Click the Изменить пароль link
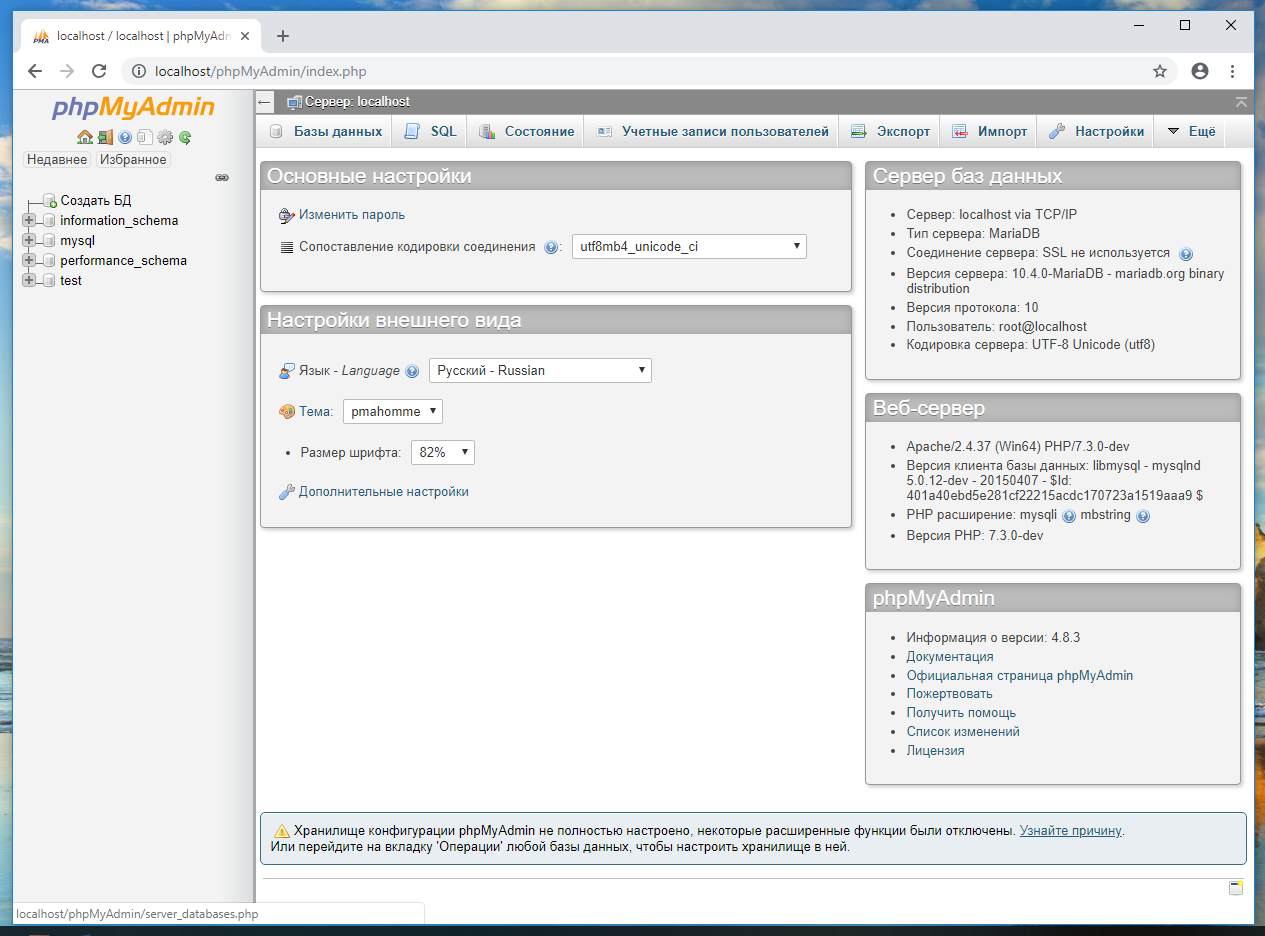This screenshot has width=1265, height=936. click(351, 214)
